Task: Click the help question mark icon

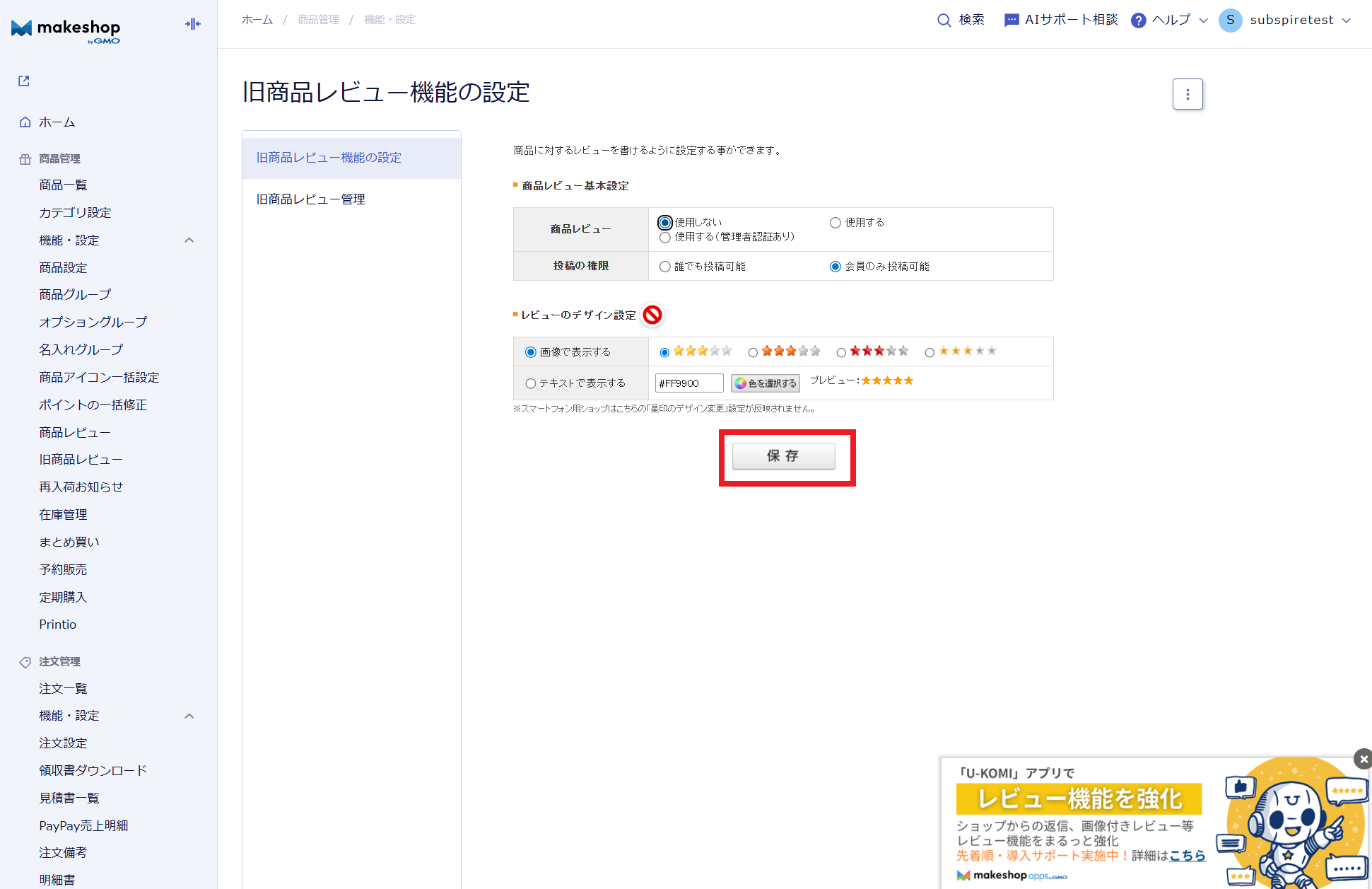Action: point(1138,21)
